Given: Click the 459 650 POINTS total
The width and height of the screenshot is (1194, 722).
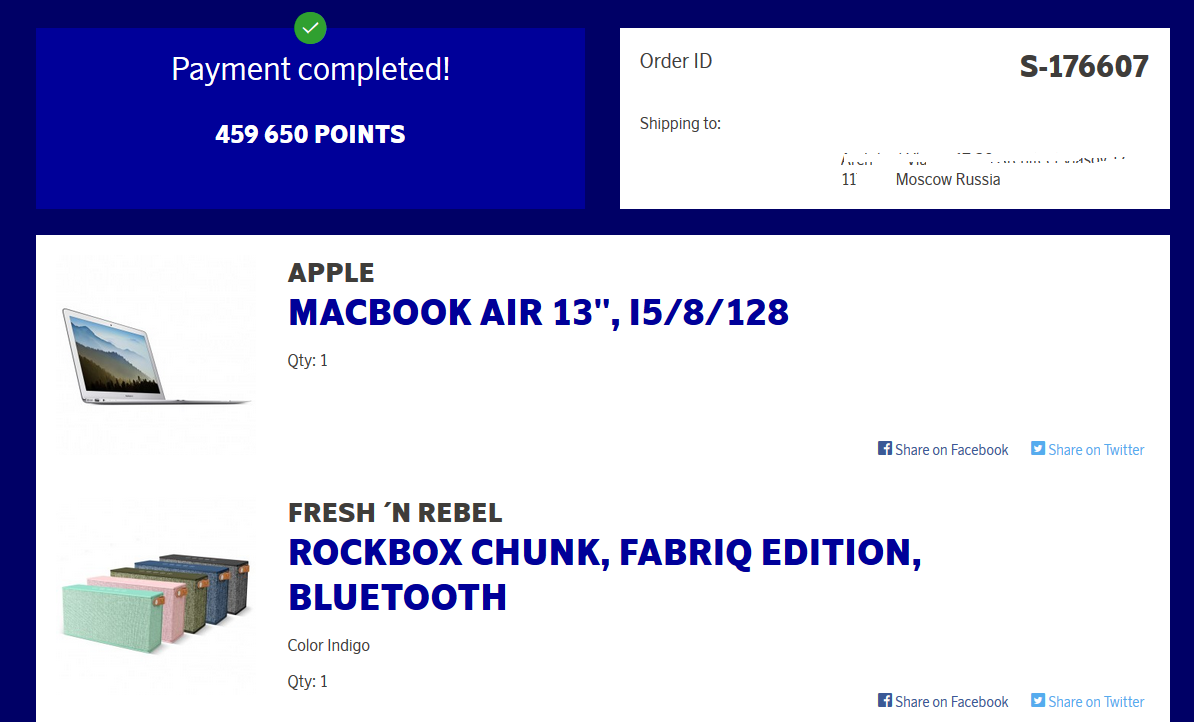Looking at the screenshot, I should coord(310,134).
